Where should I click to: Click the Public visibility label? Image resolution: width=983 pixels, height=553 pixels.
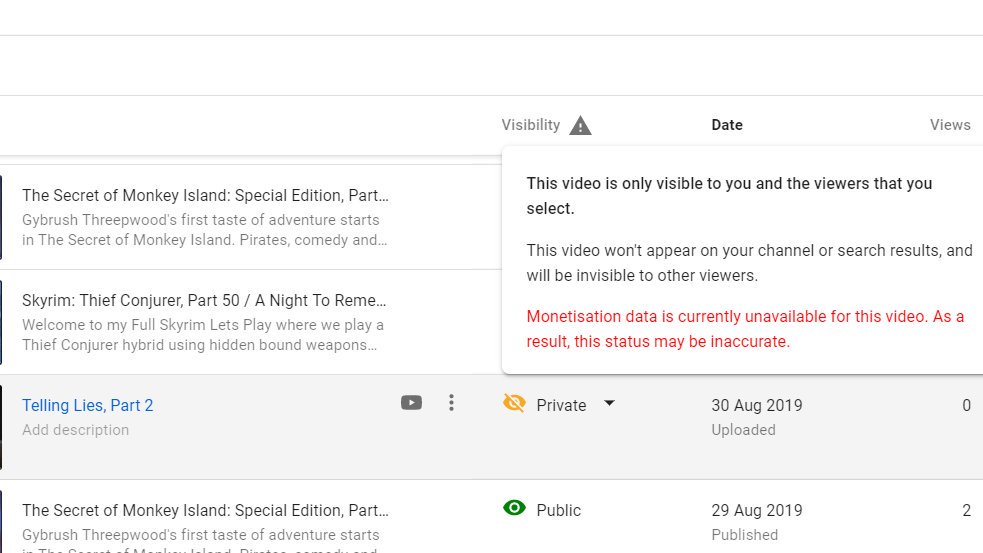click(559, 510)
